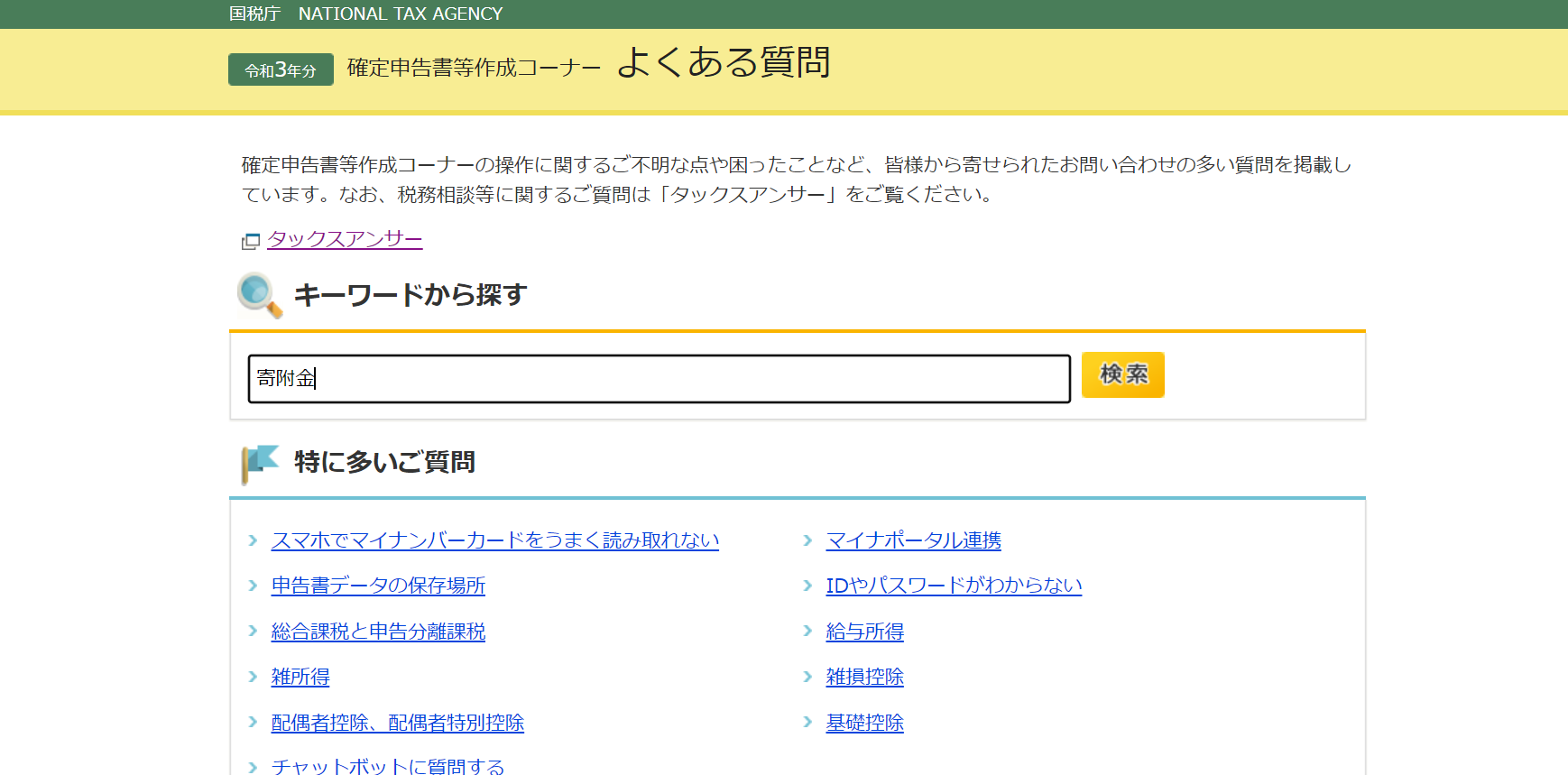Go to 配偶者控除、配偶者特別控除 page
Image resolution: width=1568 pixels, height=775 pixels.
point(397,723)
